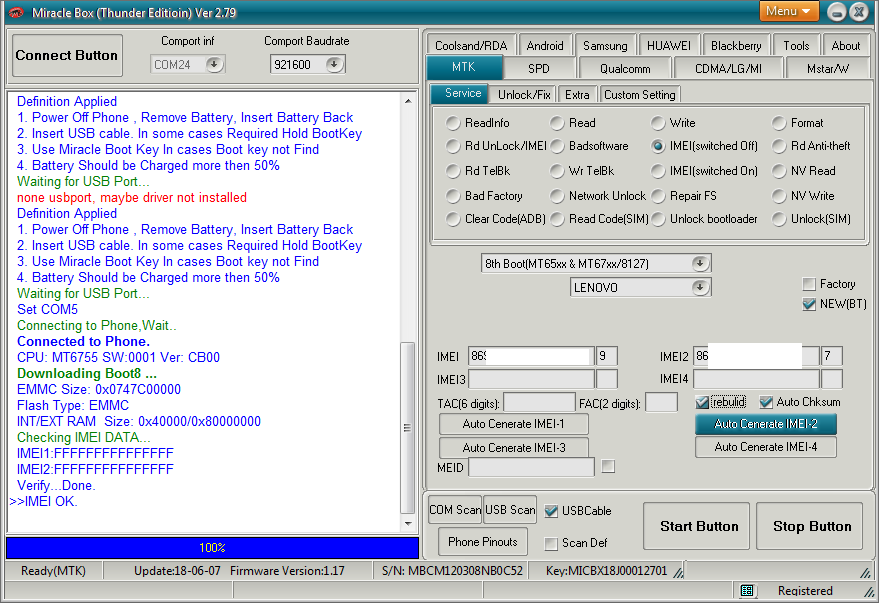The height and width of the screenshot is (603, 879).
Task: Select the Network Unlock radio option
Action: coord(557,196)
